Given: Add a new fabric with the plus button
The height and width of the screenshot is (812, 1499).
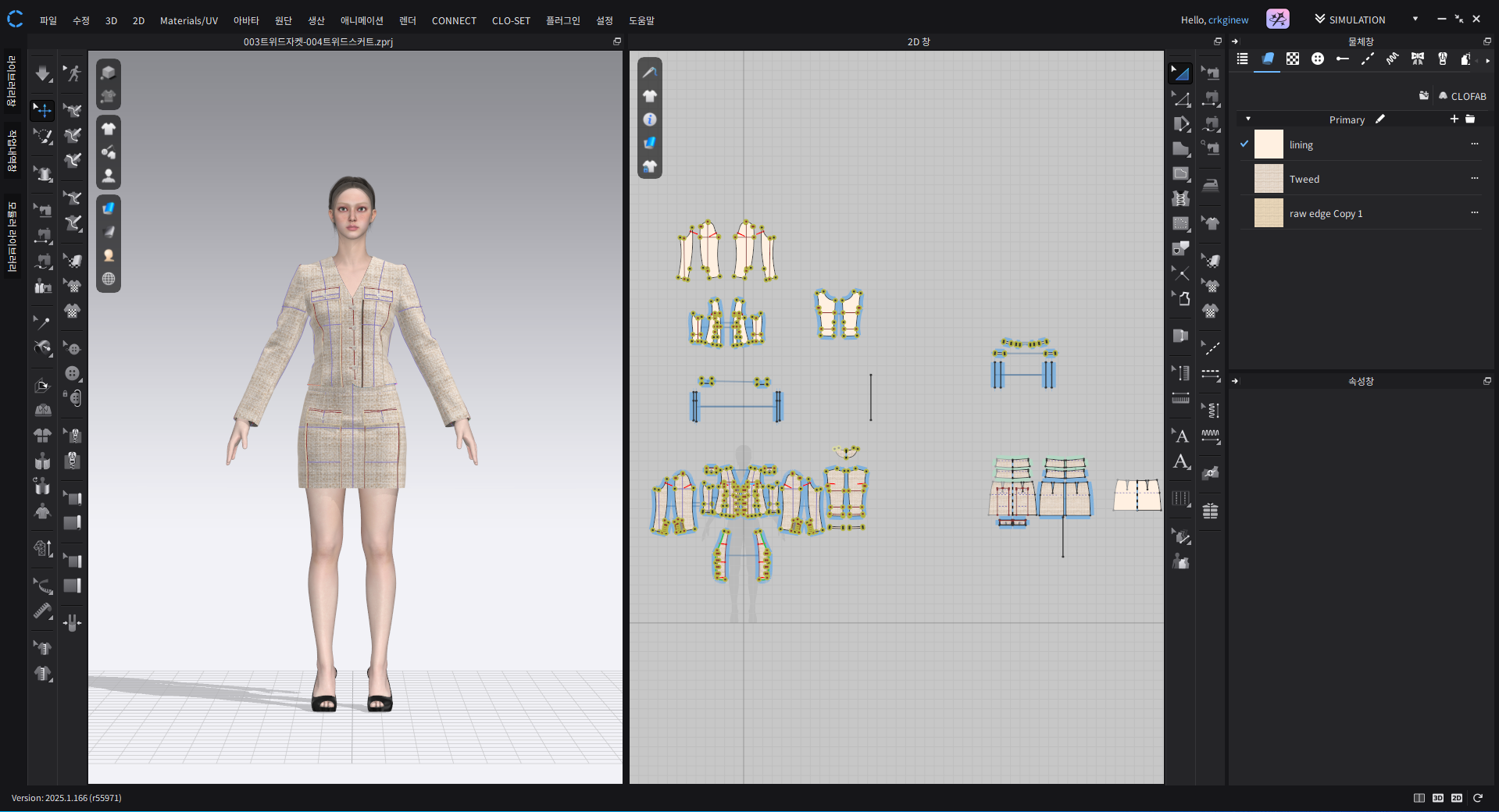Looking at the screenshot, I should coord(1454,119).
